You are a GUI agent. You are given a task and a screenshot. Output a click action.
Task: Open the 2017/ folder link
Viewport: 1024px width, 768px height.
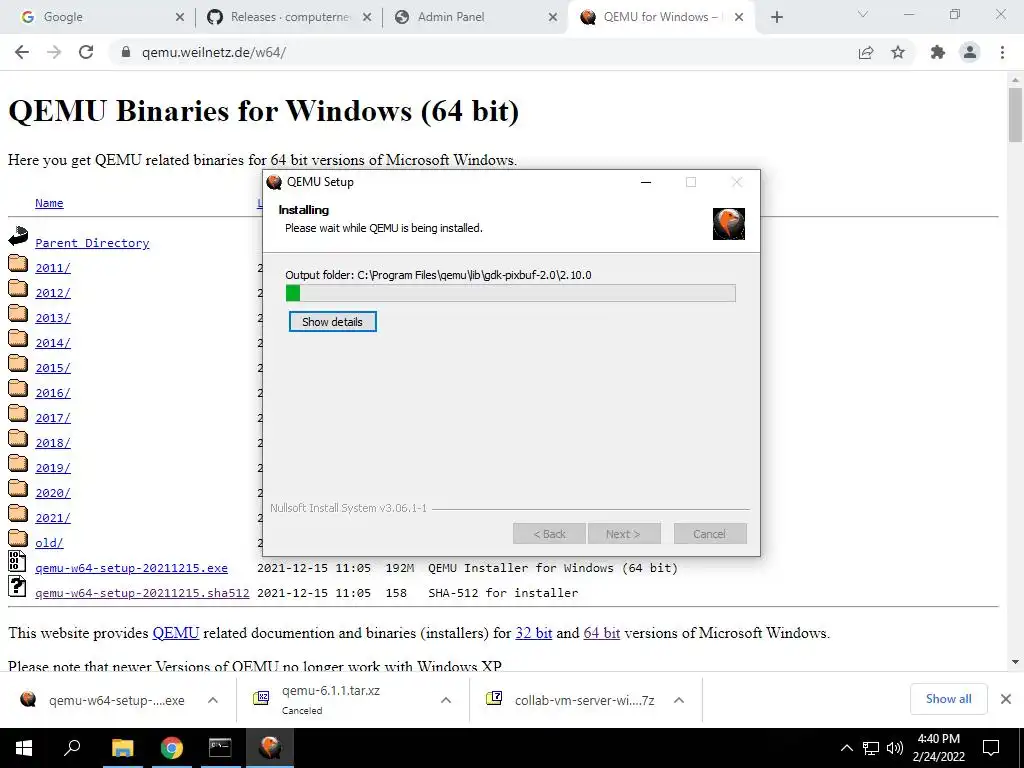point(53,418)
